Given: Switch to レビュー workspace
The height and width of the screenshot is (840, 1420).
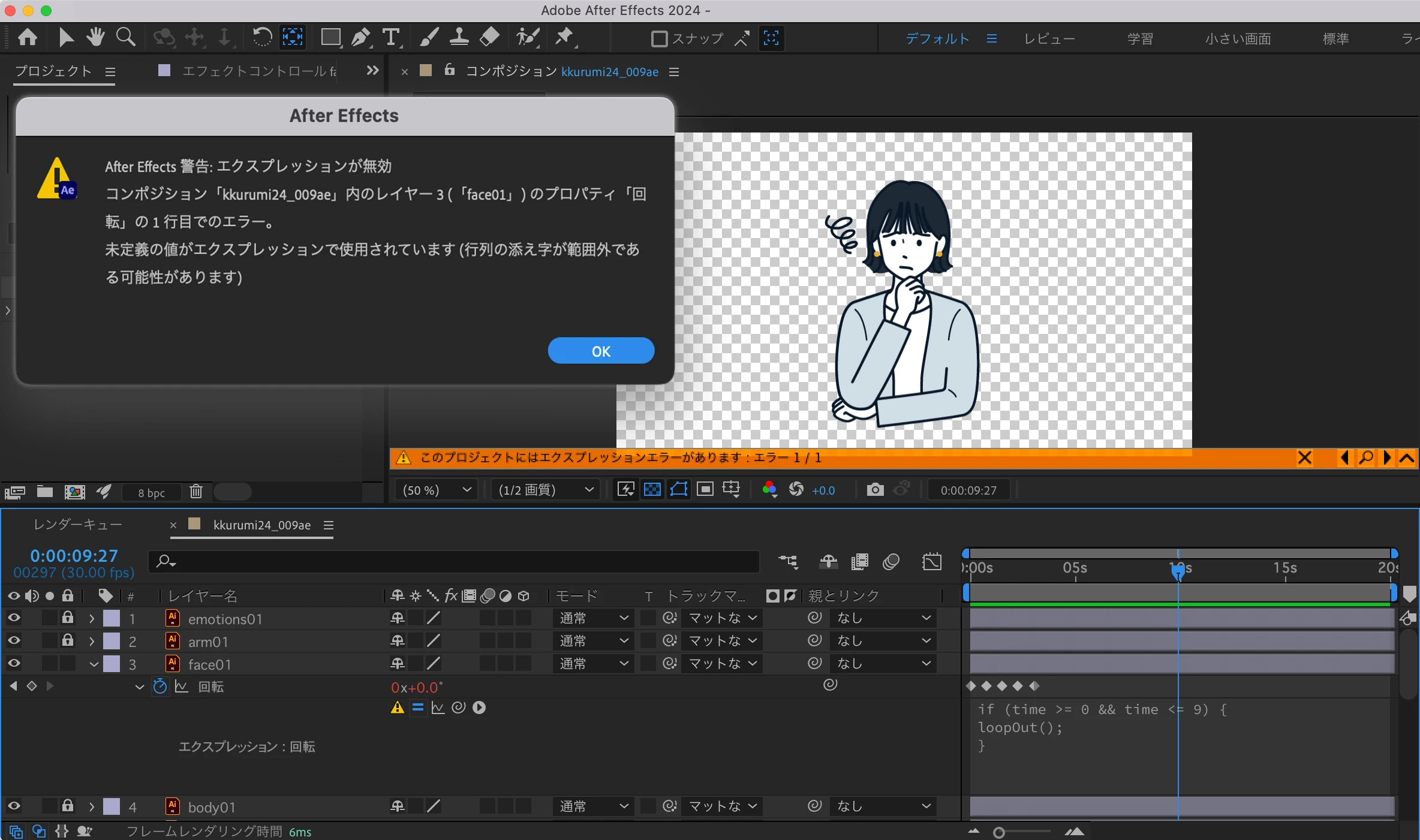Looking at the screenshot, I should pos(1049,39).
